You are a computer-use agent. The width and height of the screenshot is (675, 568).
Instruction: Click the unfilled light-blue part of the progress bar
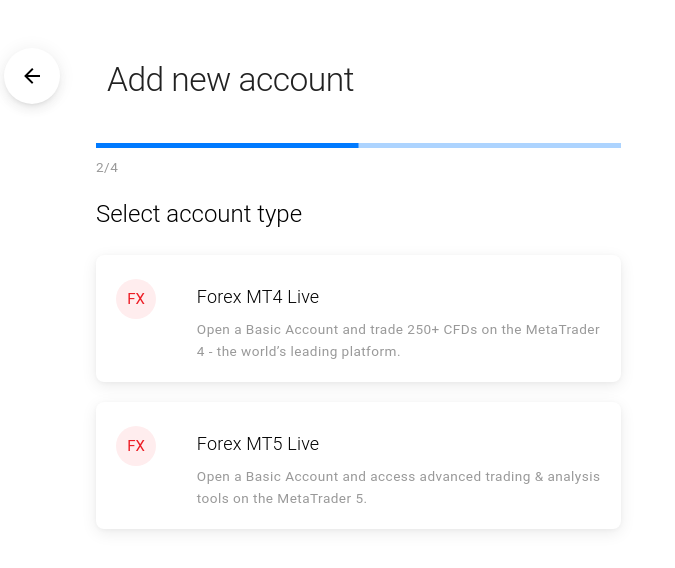490,145
